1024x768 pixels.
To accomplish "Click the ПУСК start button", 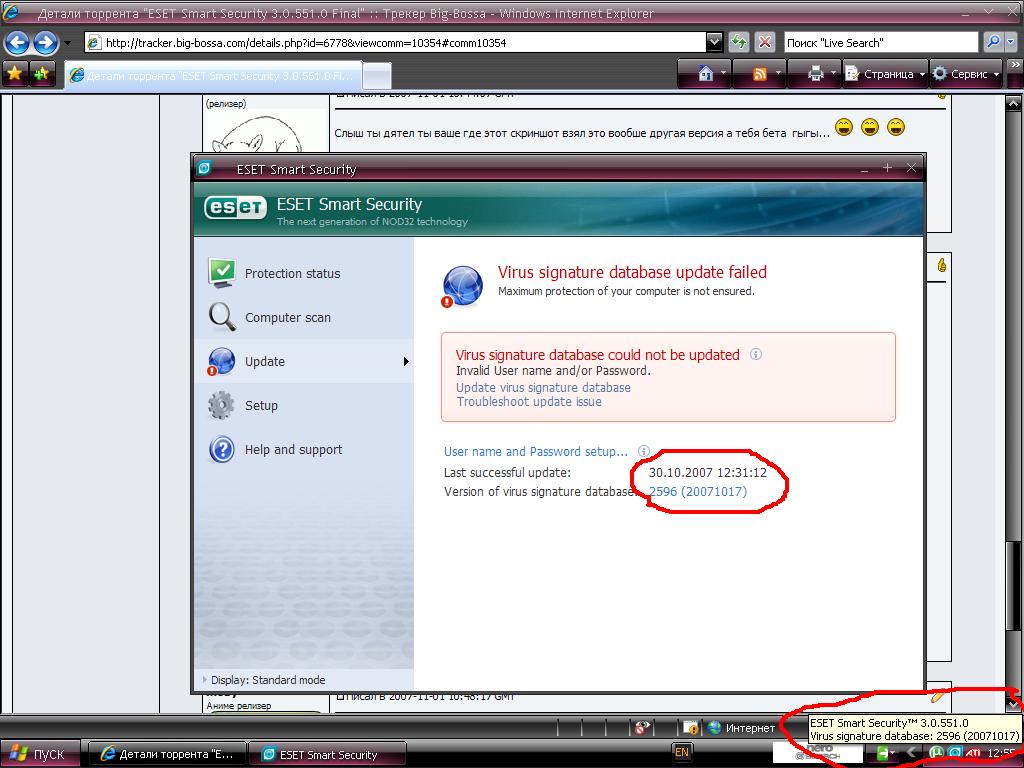I will 39,754.
